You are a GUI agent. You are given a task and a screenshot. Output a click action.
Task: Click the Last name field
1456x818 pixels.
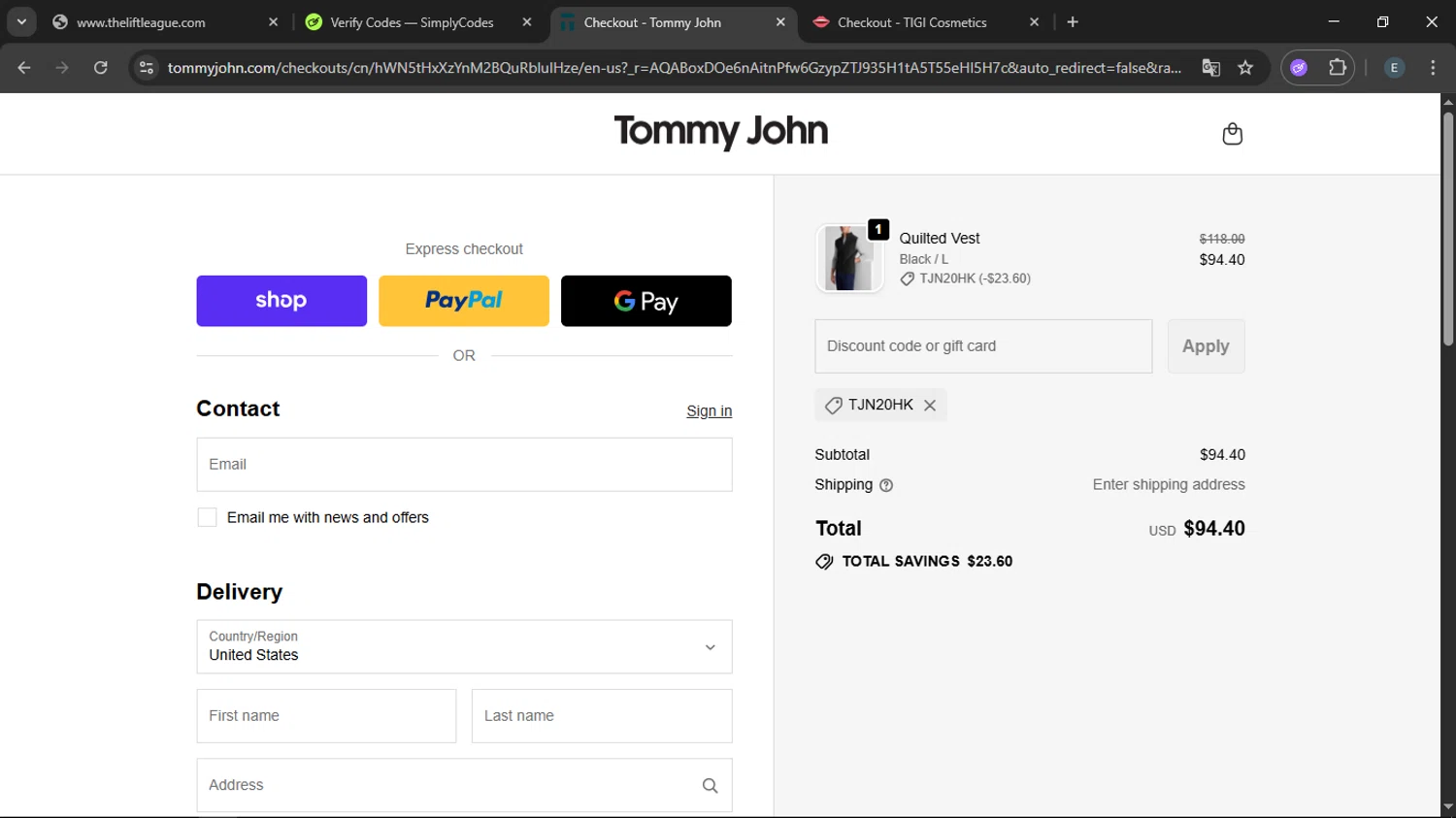click(602, 716)
